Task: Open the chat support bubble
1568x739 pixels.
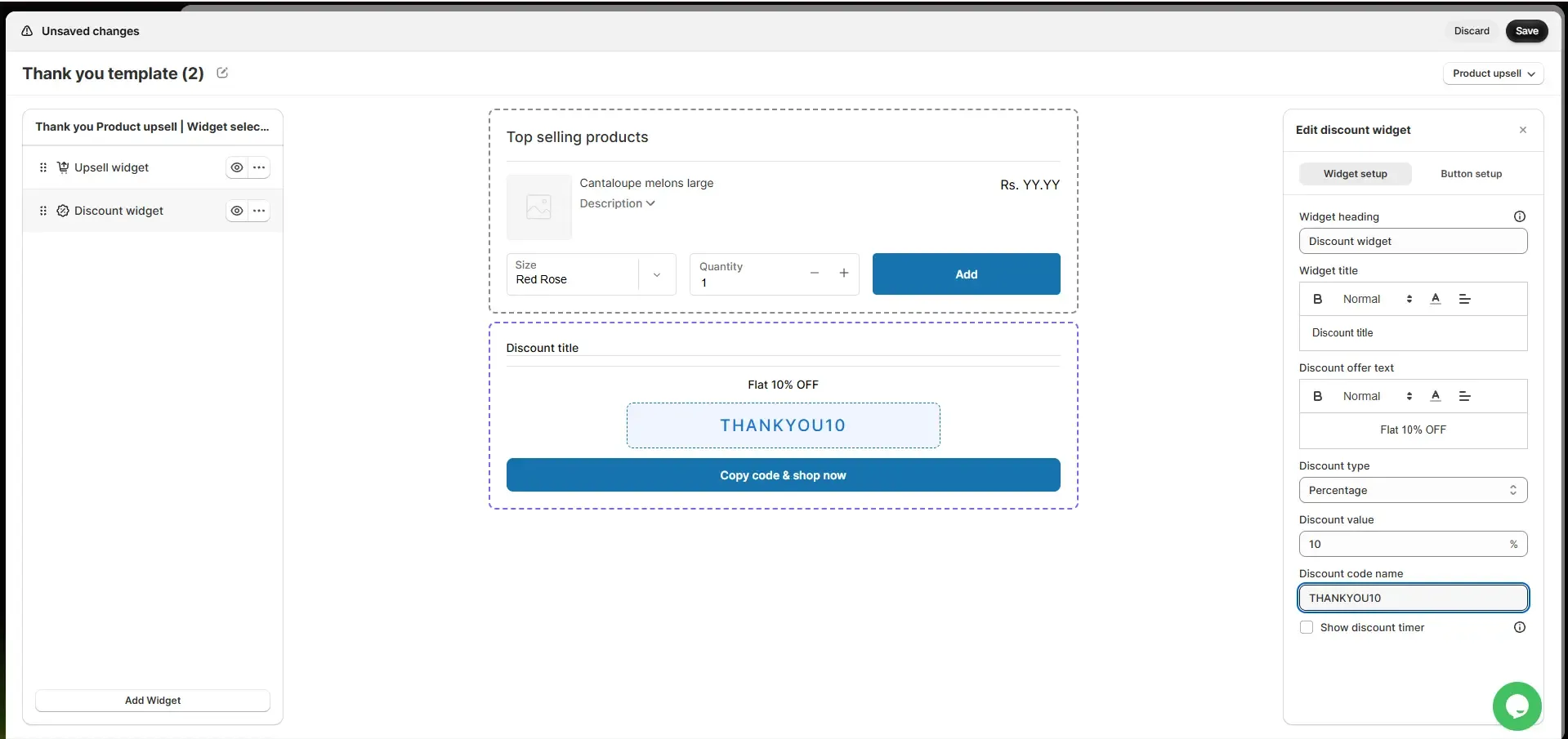Action: tap(1517, 706)
